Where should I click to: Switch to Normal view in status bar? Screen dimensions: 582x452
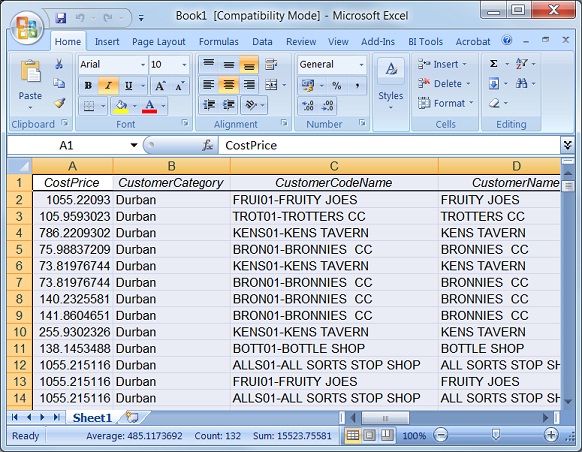click(x=352, y=435)
